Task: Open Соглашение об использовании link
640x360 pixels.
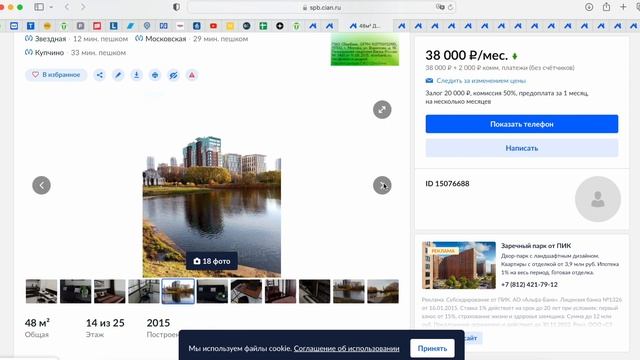Action: [x=346, y=349]
